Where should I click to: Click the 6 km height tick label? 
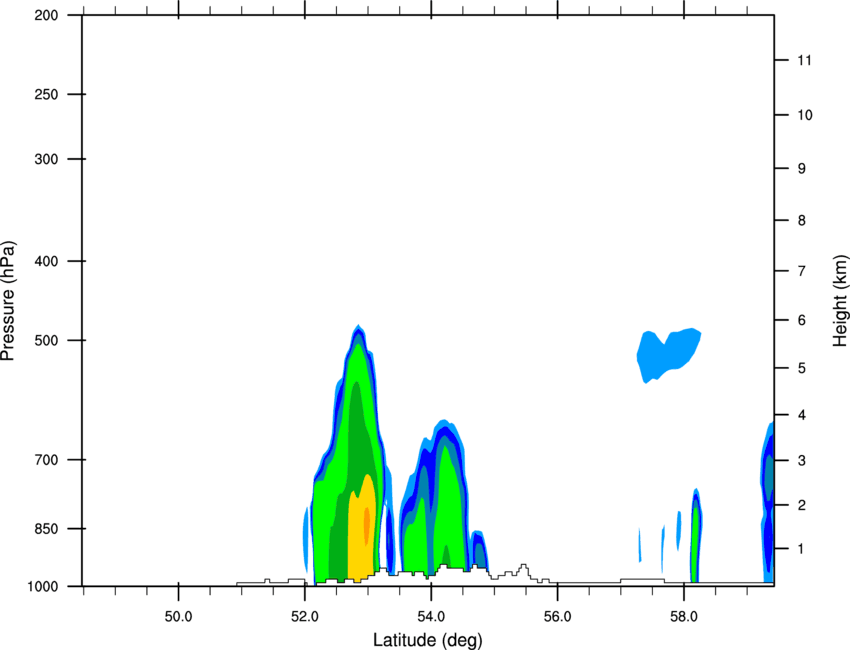pos(802,320)
